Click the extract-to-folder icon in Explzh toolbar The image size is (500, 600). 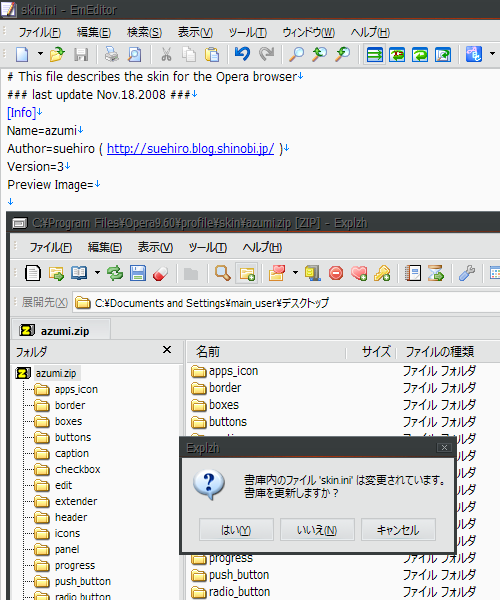click(x=56, y=273)
